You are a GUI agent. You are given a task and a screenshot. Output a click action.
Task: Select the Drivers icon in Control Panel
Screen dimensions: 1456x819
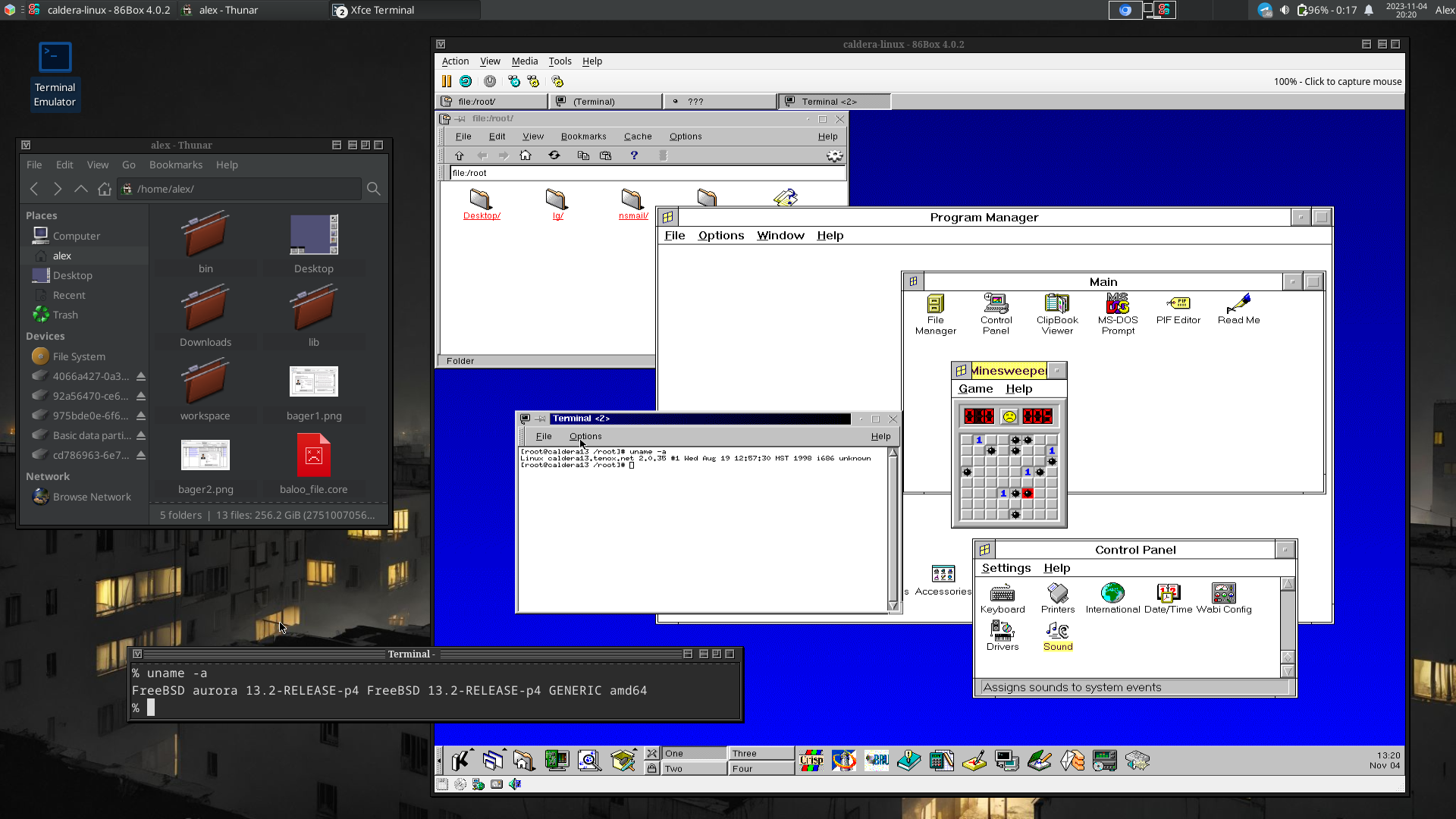(1002, 630)
